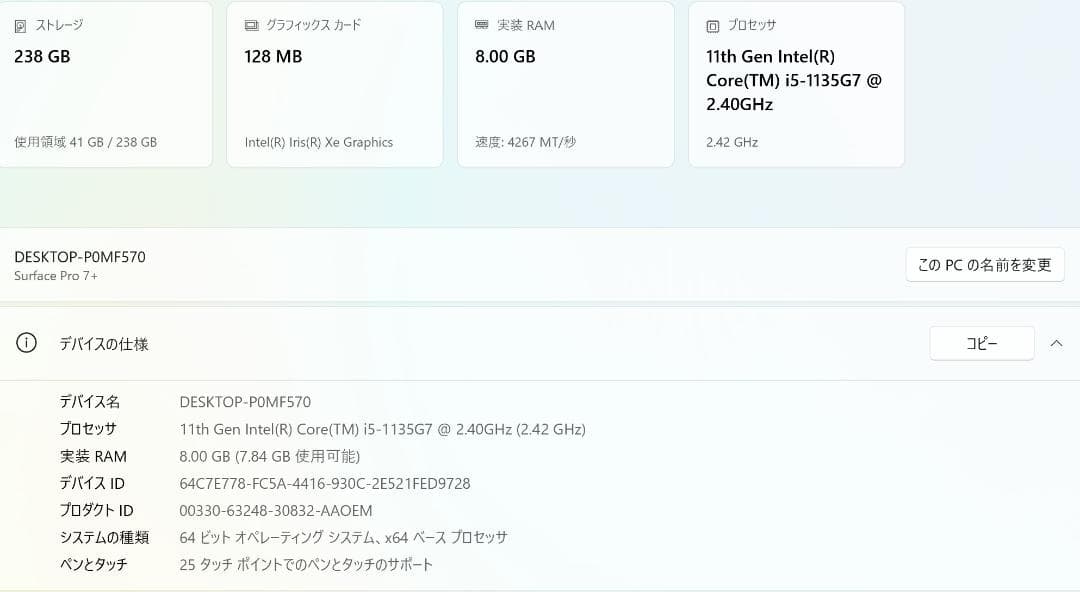Open the 8.00 GB RAM card
Viewport: 1080px width, 592px height.
565,84
